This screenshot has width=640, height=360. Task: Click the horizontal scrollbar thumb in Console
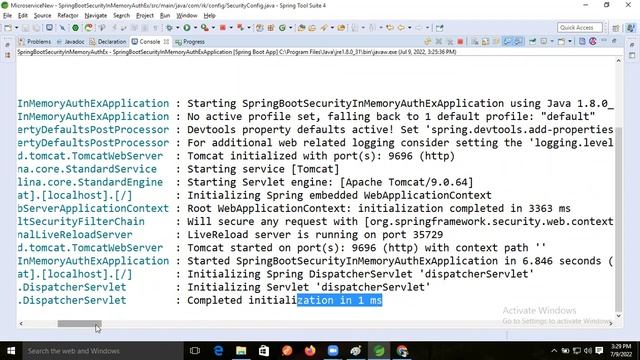coord(80,324)
